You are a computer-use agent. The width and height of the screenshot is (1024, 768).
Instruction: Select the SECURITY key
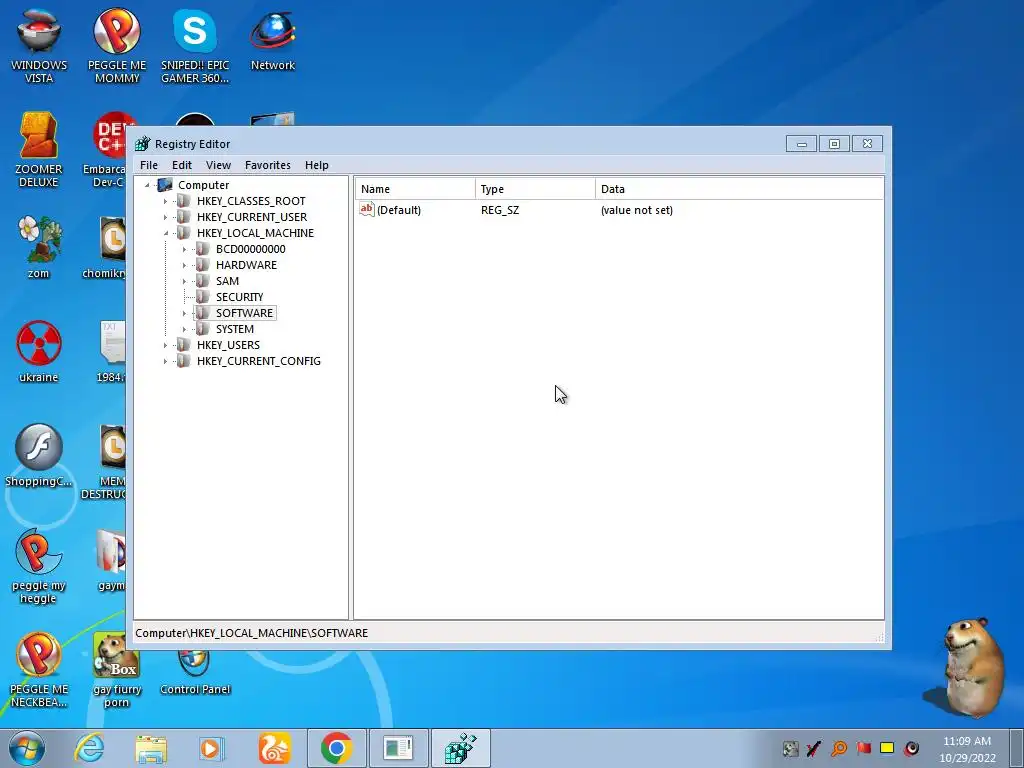tap(239, 297)
